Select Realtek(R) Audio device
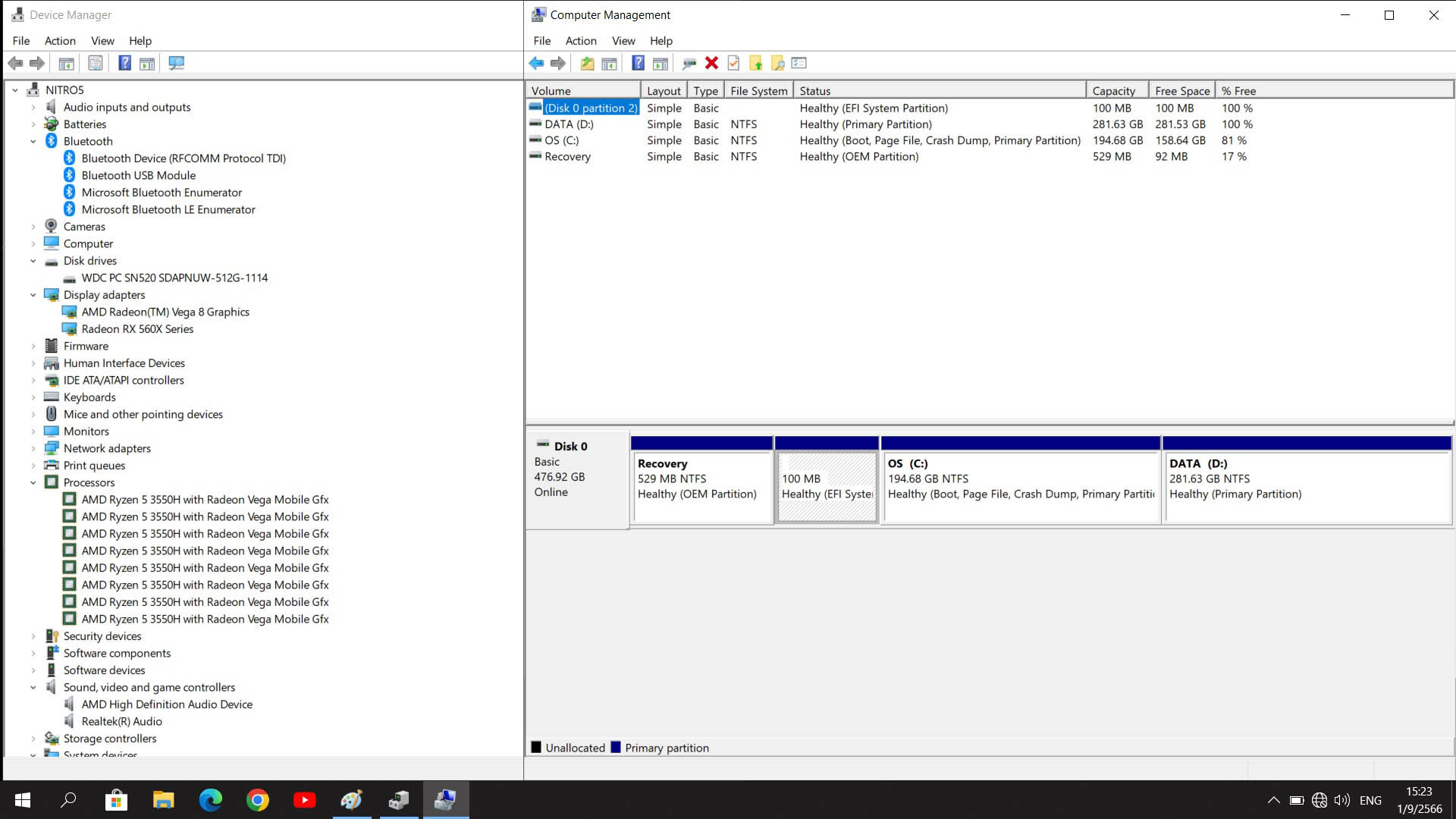The height and width of the screenshot is (819, 1456). click(121, 722)
